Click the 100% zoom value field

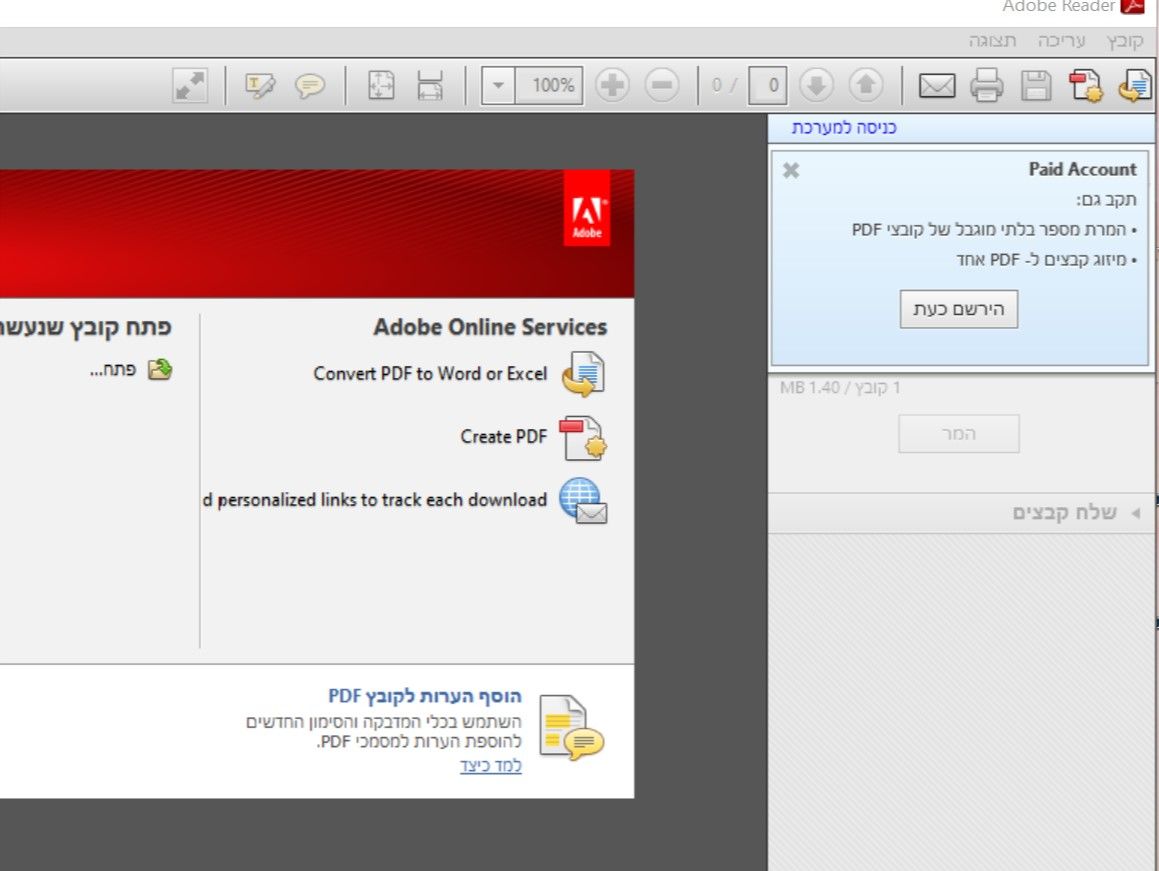(549, 86)
